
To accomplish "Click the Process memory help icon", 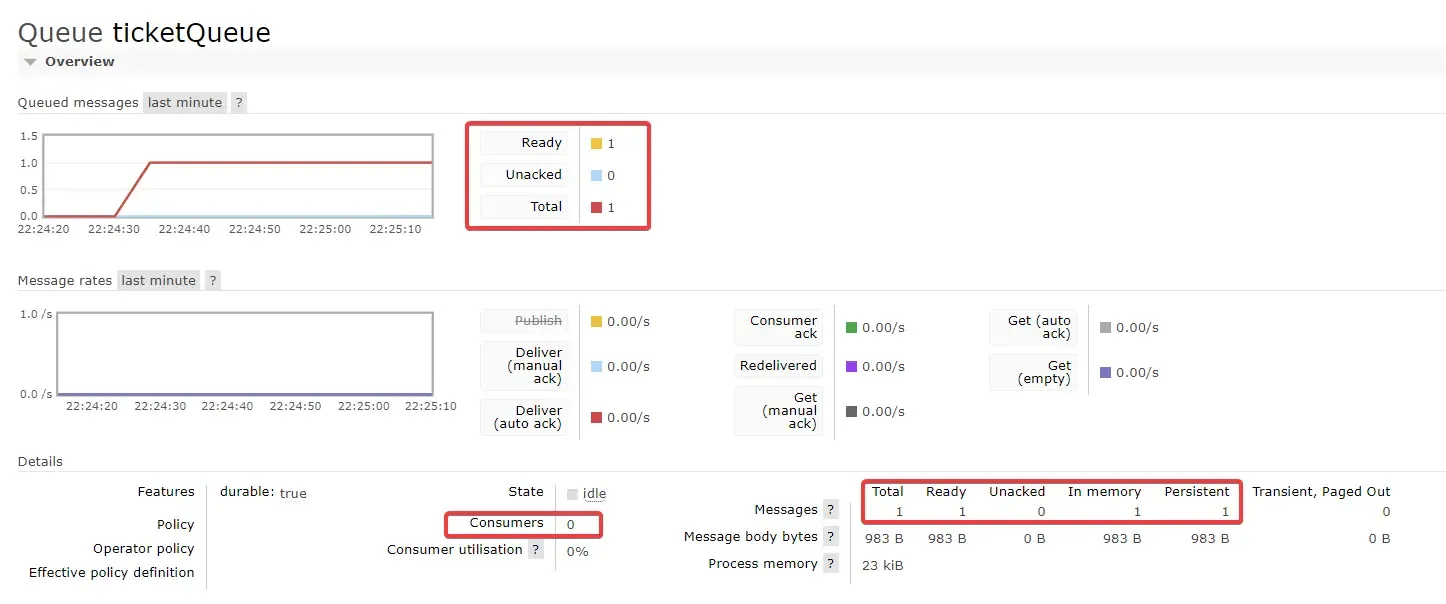I will 831,563.
